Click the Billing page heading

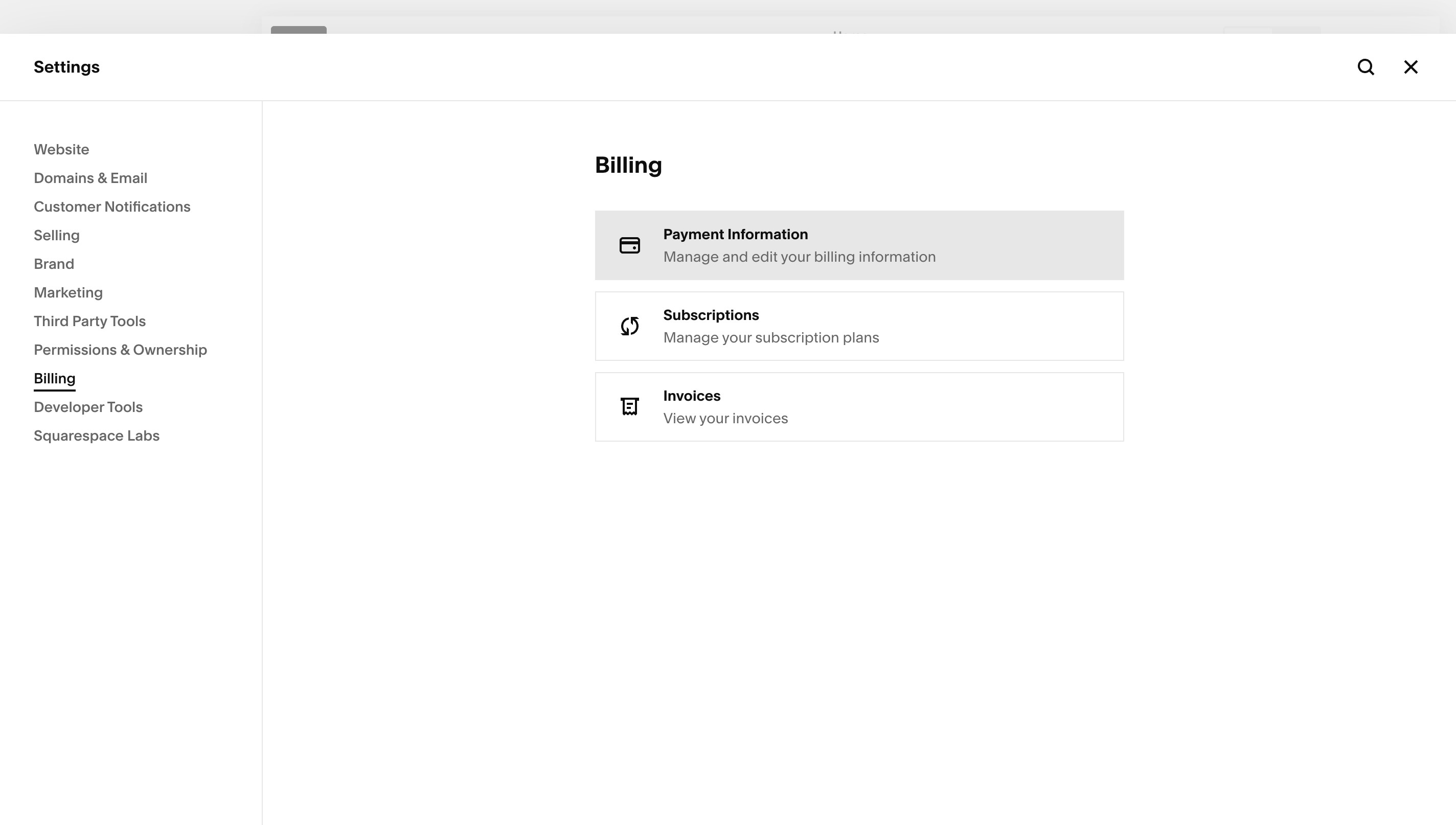[x=628, y=166]
